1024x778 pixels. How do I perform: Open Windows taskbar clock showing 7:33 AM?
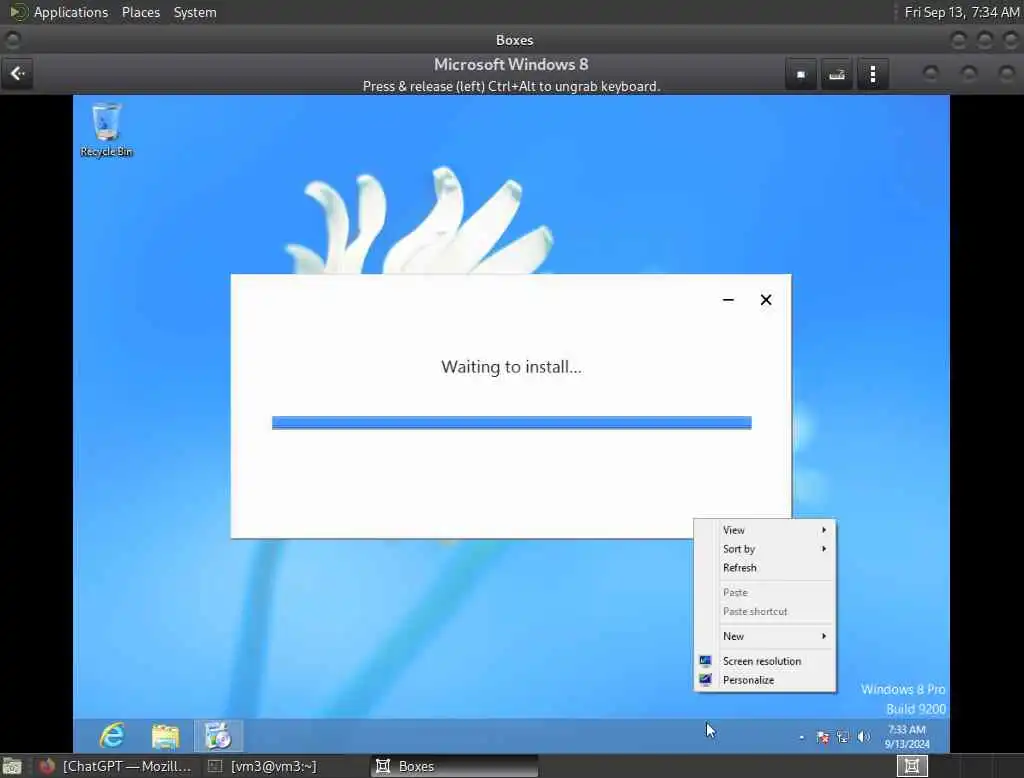point(907,736)
